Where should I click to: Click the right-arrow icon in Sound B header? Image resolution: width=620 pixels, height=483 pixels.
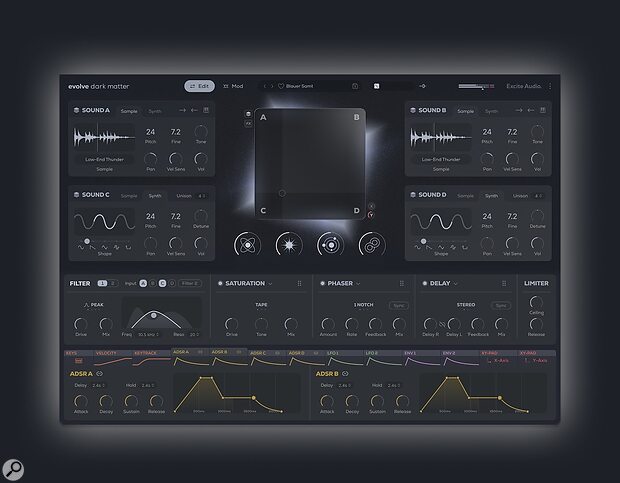pyautogui.click(x=519, y=110)
